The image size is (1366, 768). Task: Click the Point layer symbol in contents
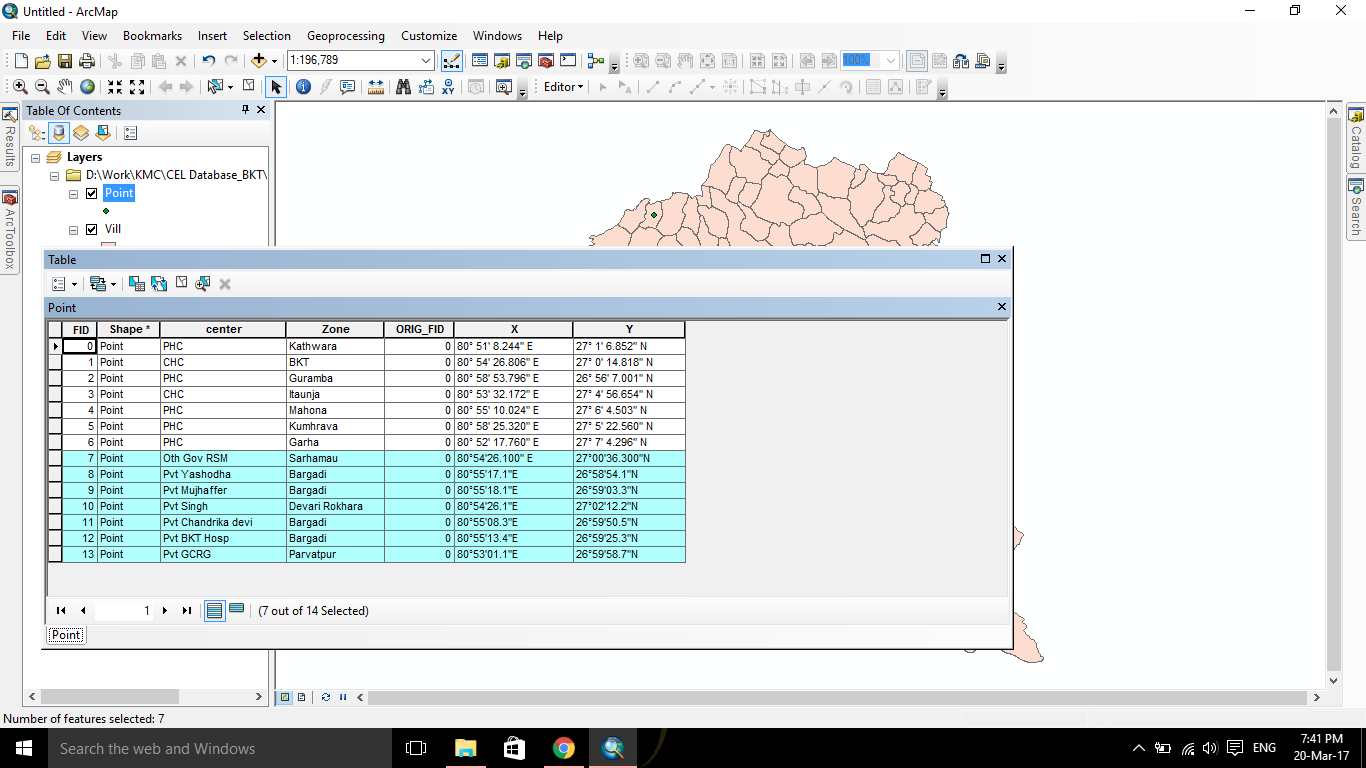pyautogui.click(x=106, y=211)
